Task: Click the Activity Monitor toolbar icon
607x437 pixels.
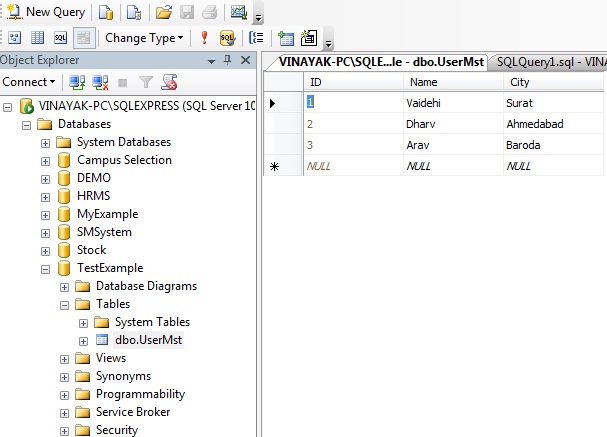Action: [238, 12]
